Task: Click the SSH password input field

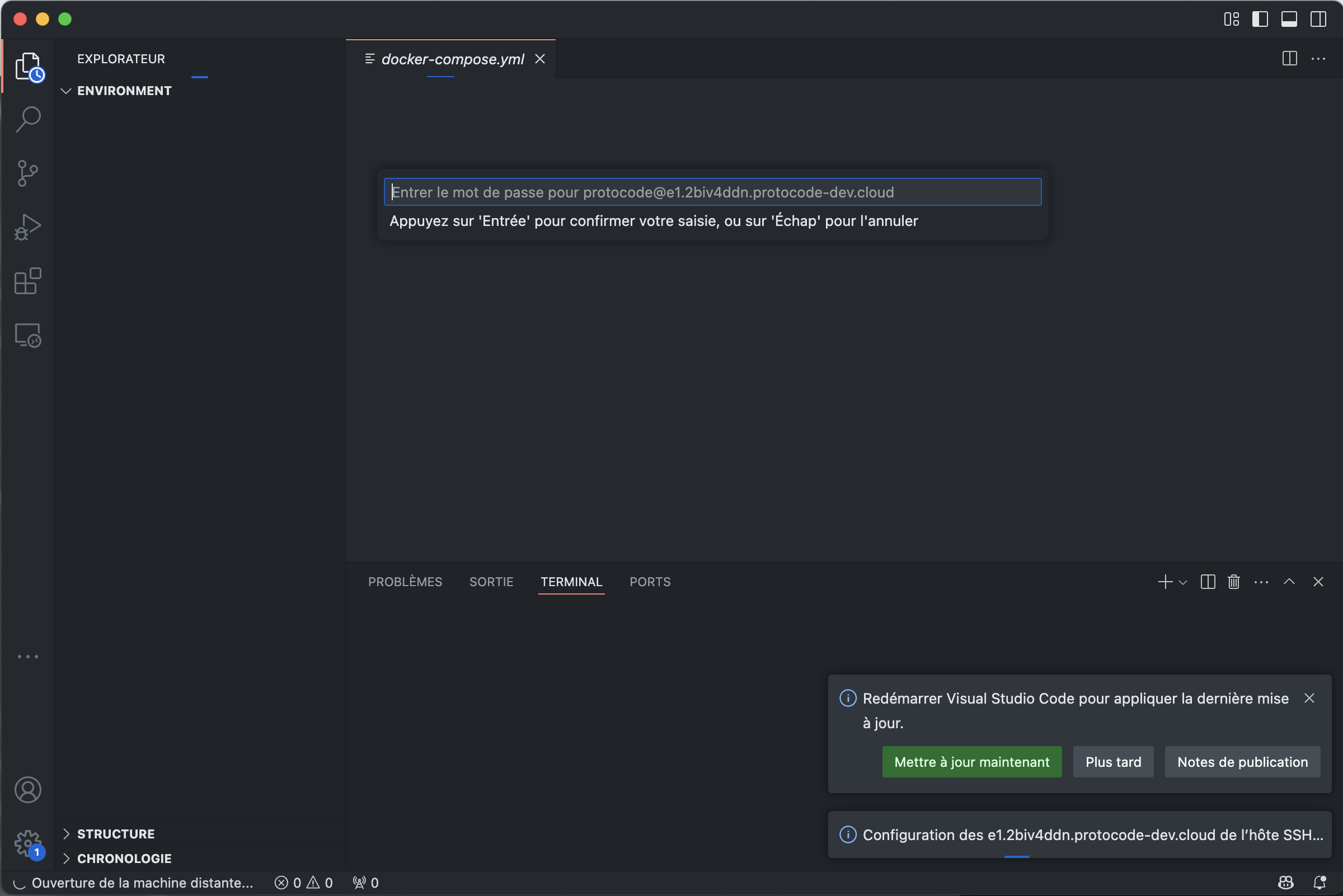Action: (712, 192)
